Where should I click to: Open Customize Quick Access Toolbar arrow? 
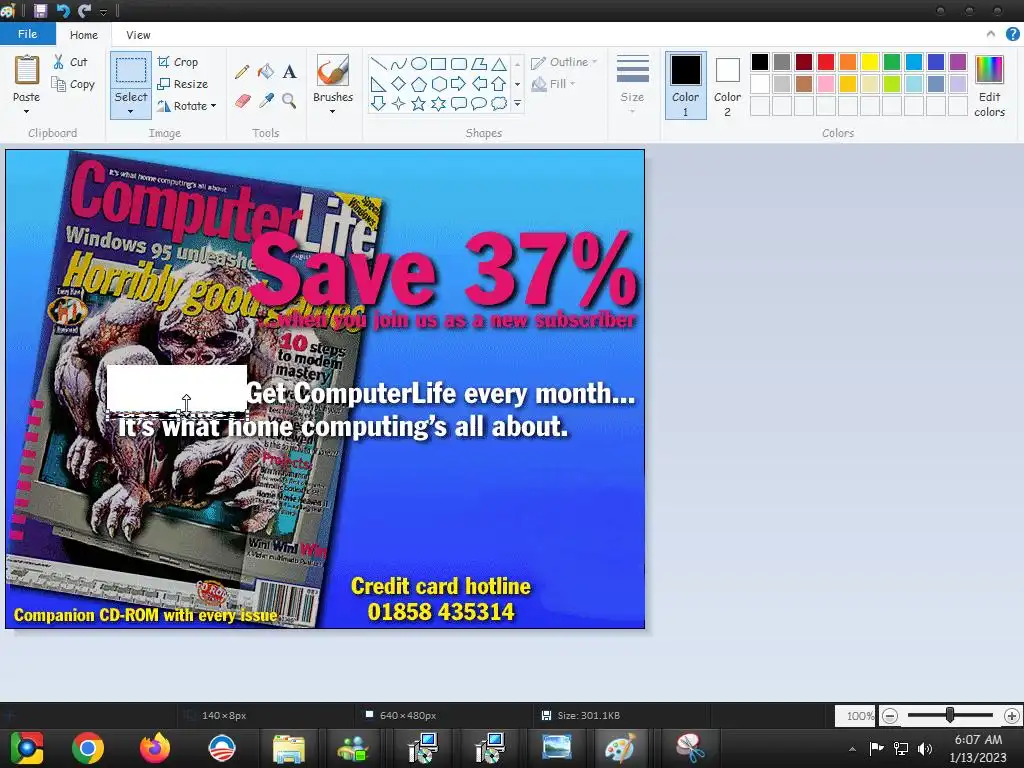coord(103,11)
